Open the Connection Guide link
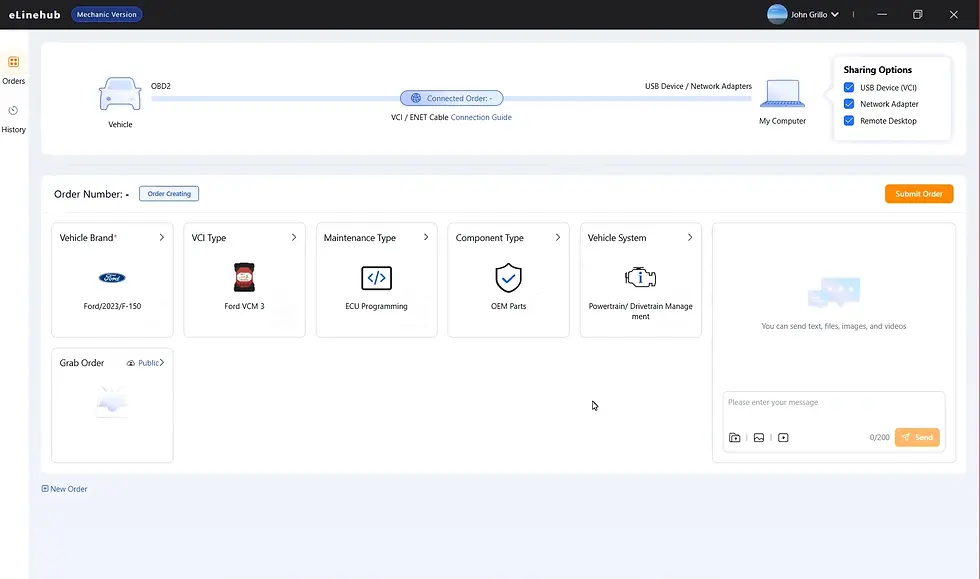980x579 pixels. 481,118
